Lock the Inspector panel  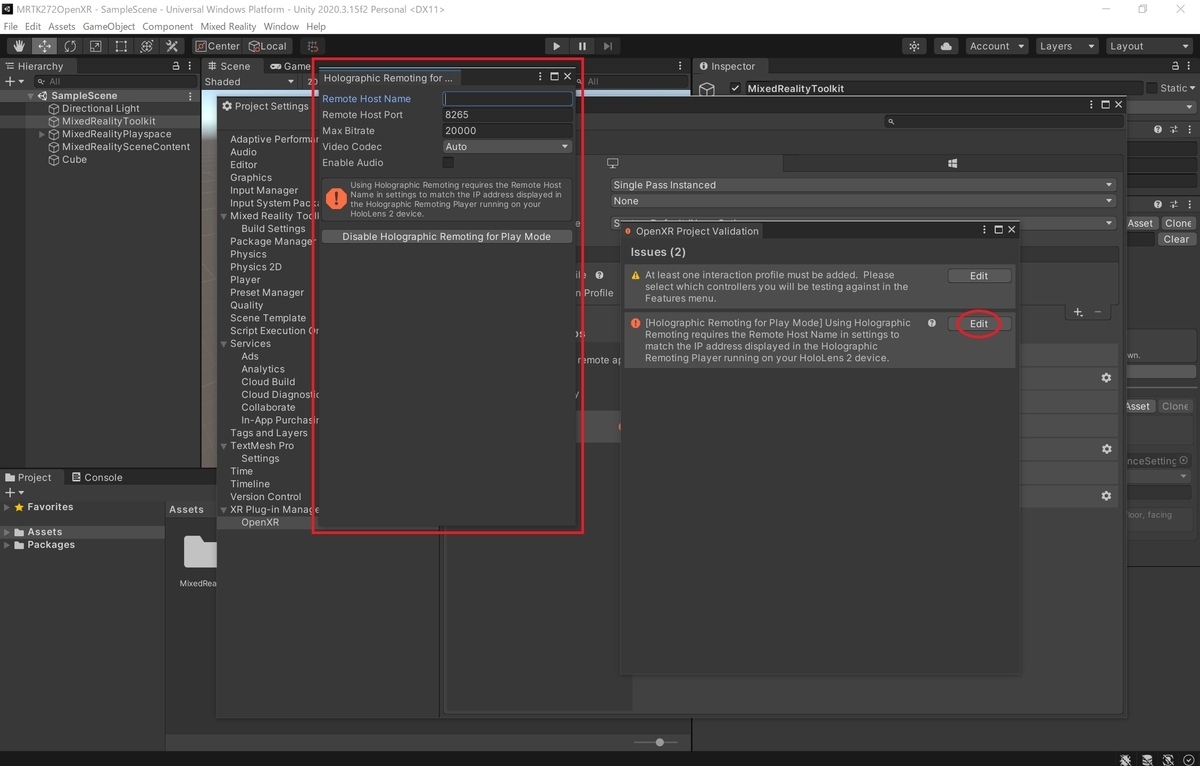(x=1176, y=66)
